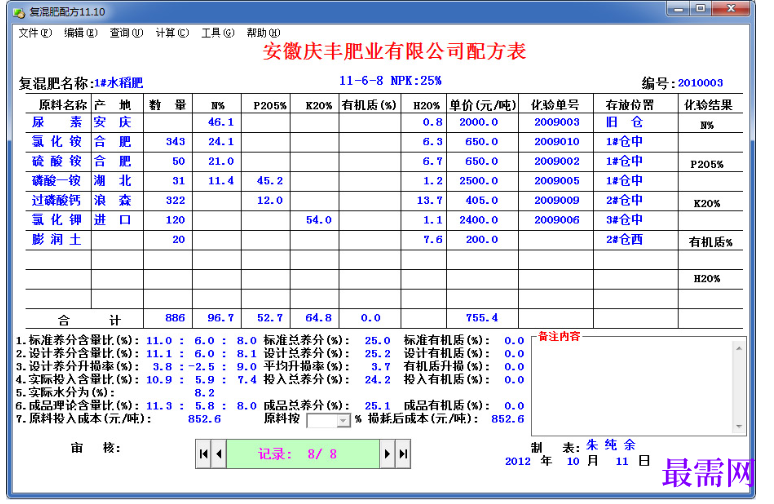The image size is (774, 504).
Task: Select raw material 磷酸一铵
Action: (x=57, y=181)
